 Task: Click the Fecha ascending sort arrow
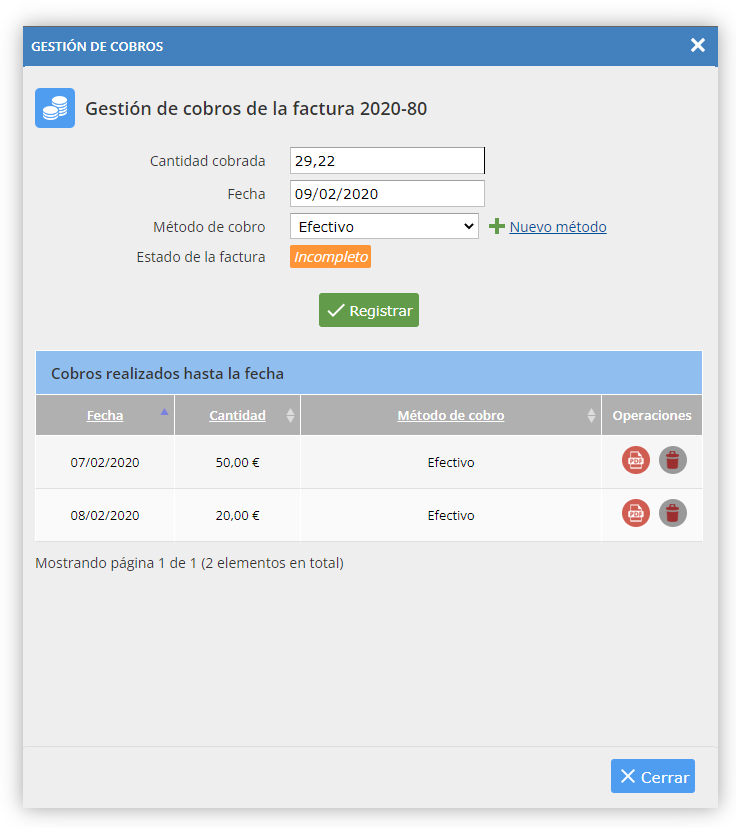pyautogui.click(x=164, y=412)
